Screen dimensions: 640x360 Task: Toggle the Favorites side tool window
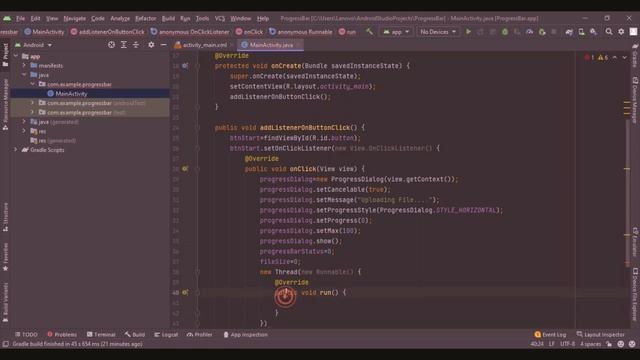tap(5, 257)
